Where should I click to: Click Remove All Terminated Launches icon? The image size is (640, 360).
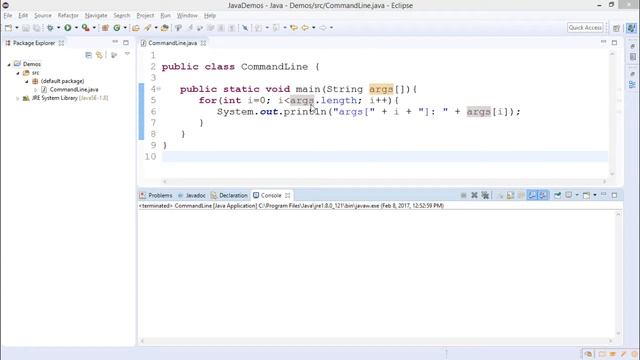tap(485, 196)
